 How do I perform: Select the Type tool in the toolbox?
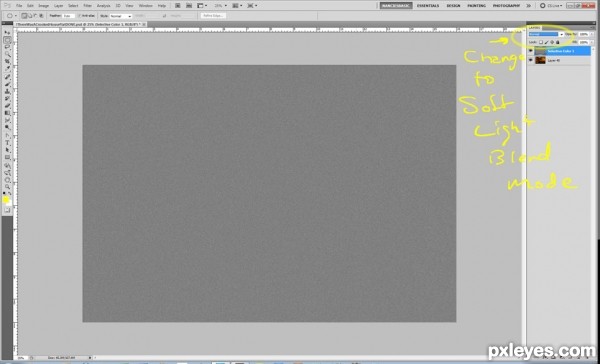(7, 143)
